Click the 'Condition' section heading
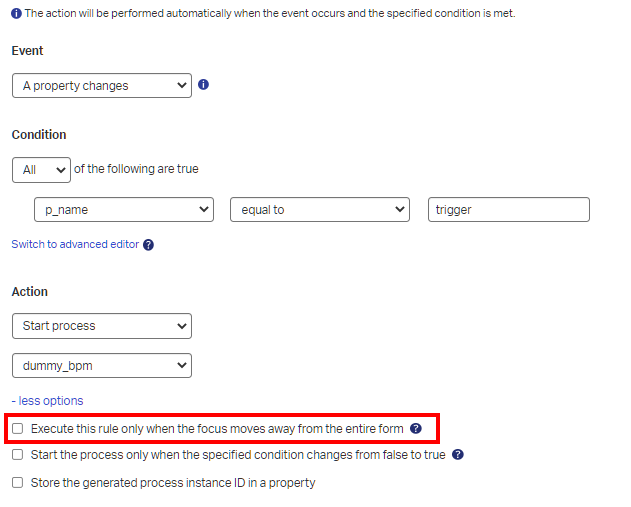This screenshot has width=631, height=507. tap(39, 135)
